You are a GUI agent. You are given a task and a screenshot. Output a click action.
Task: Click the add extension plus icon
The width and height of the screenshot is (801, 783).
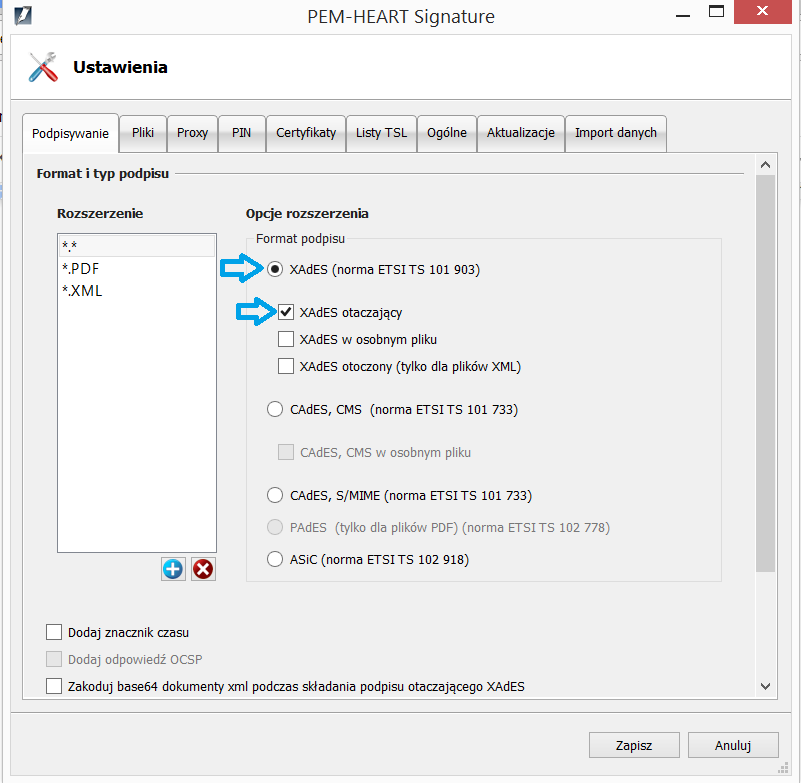click(173, 569)
